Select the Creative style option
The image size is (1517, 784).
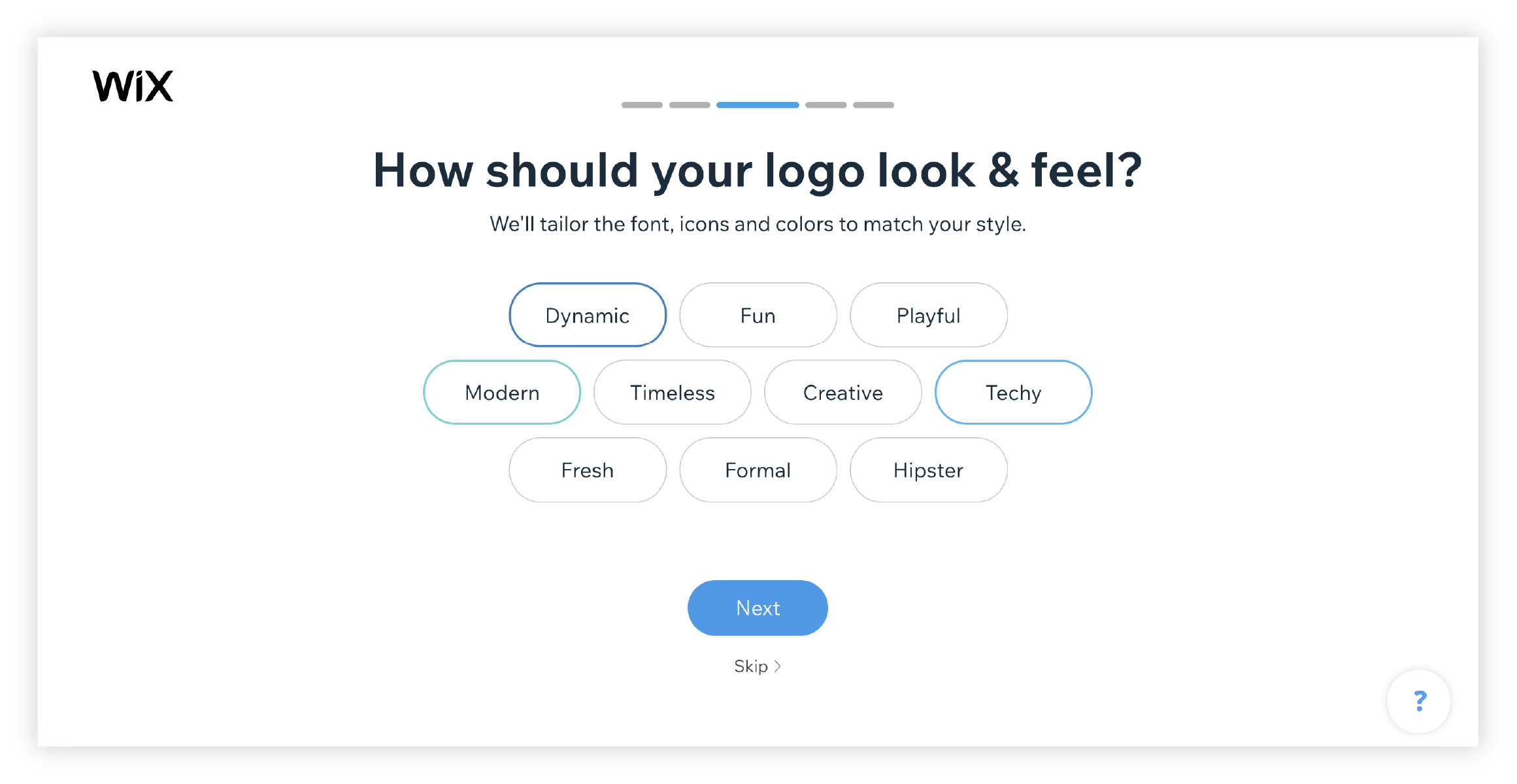pyautogui.click(x=843, y=392)
